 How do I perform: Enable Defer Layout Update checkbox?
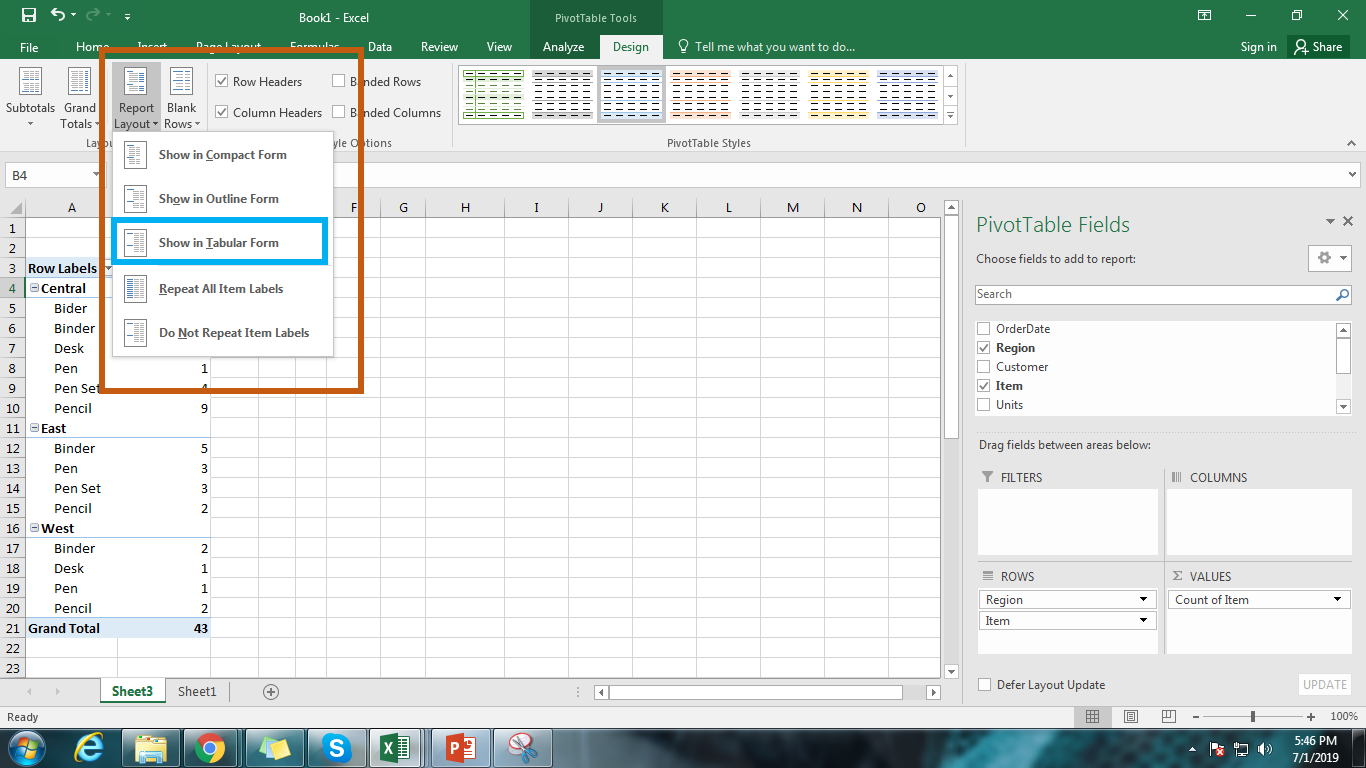985,685
